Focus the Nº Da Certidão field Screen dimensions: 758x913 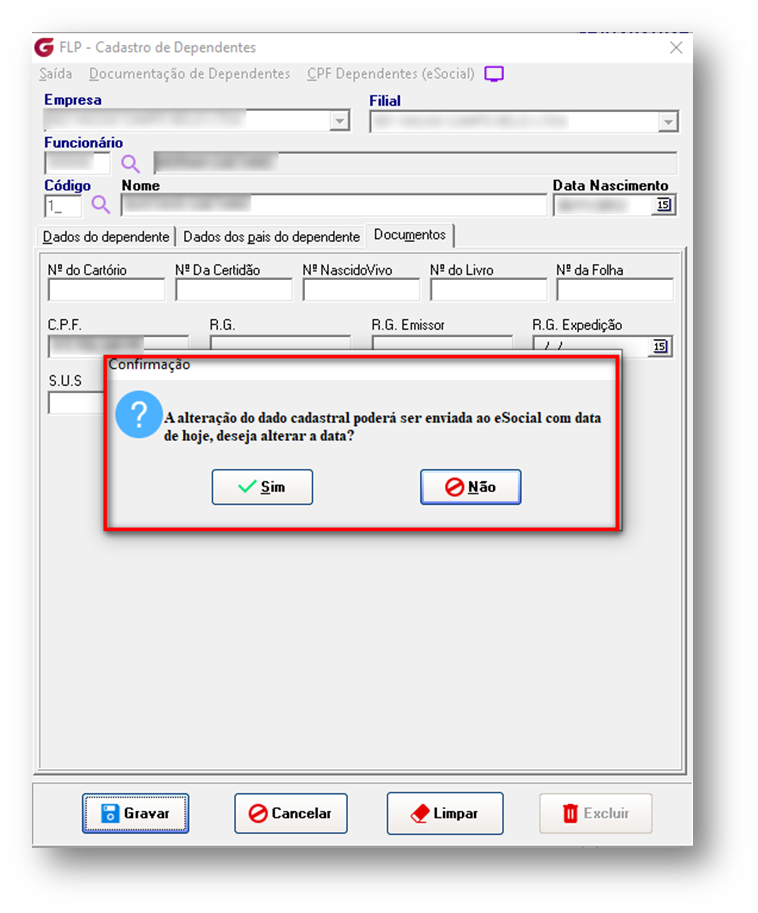pos(234,290)
